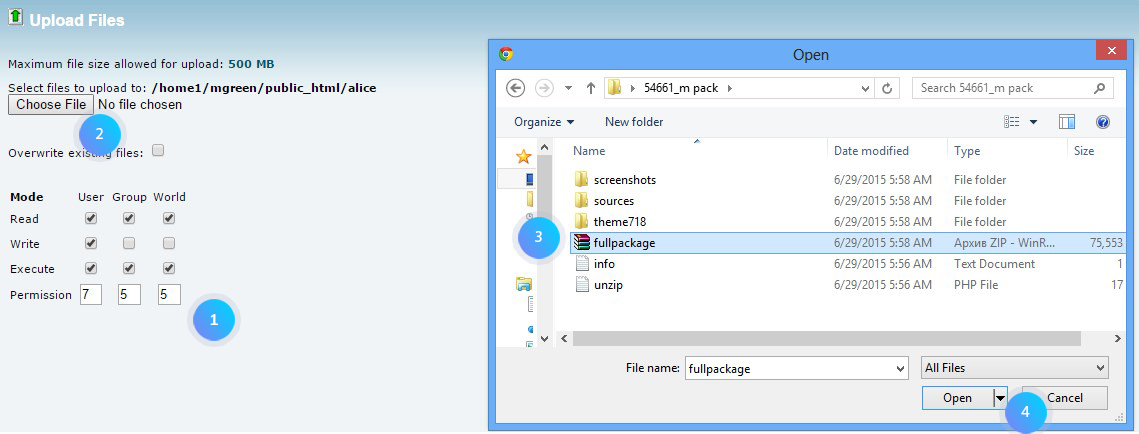Click the Choose File button
Screen dimensions: 1139x434
(x=52, y=105)
